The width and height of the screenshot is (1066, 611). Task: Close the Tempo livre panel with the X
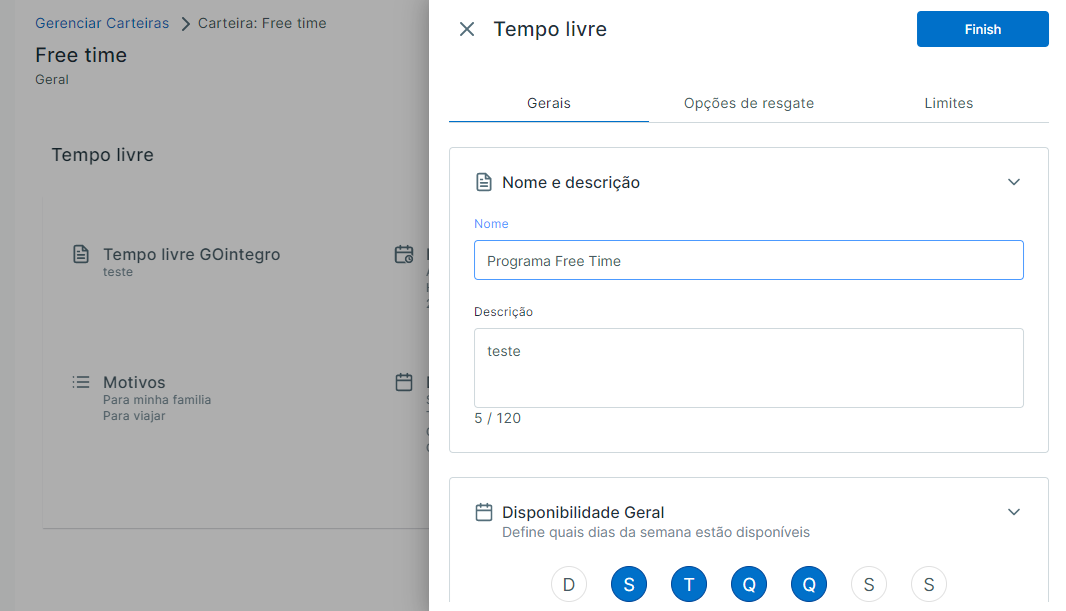pos(466,29)
